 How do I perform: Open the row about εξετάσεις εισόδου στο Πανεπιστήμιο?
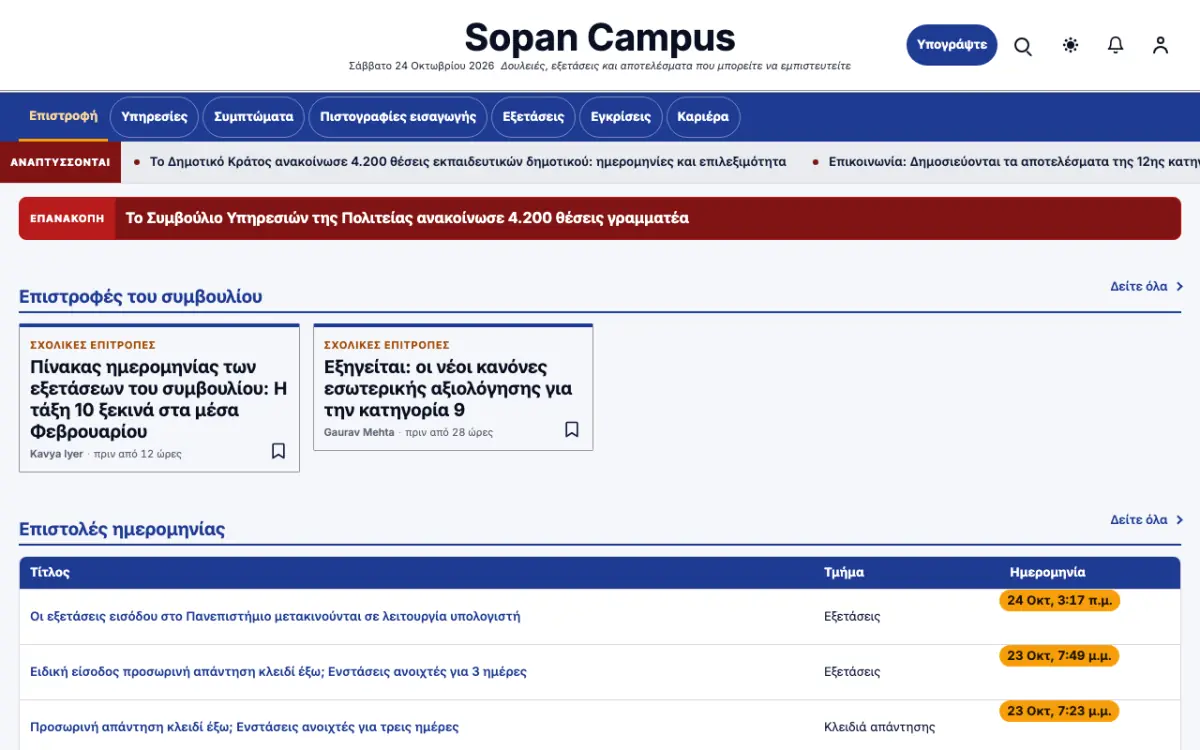[x=275, y=616]
